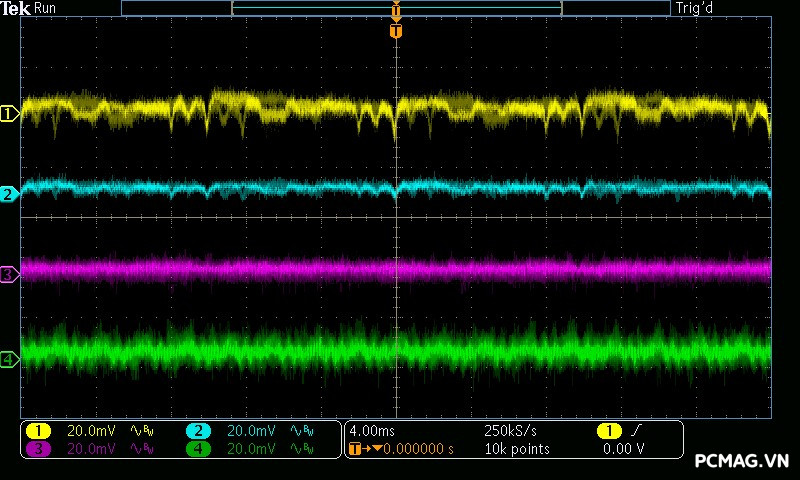Click channel 4 ground reference marker on left
Viewport: 800px width, 480px height.
(x=9, y=359)
